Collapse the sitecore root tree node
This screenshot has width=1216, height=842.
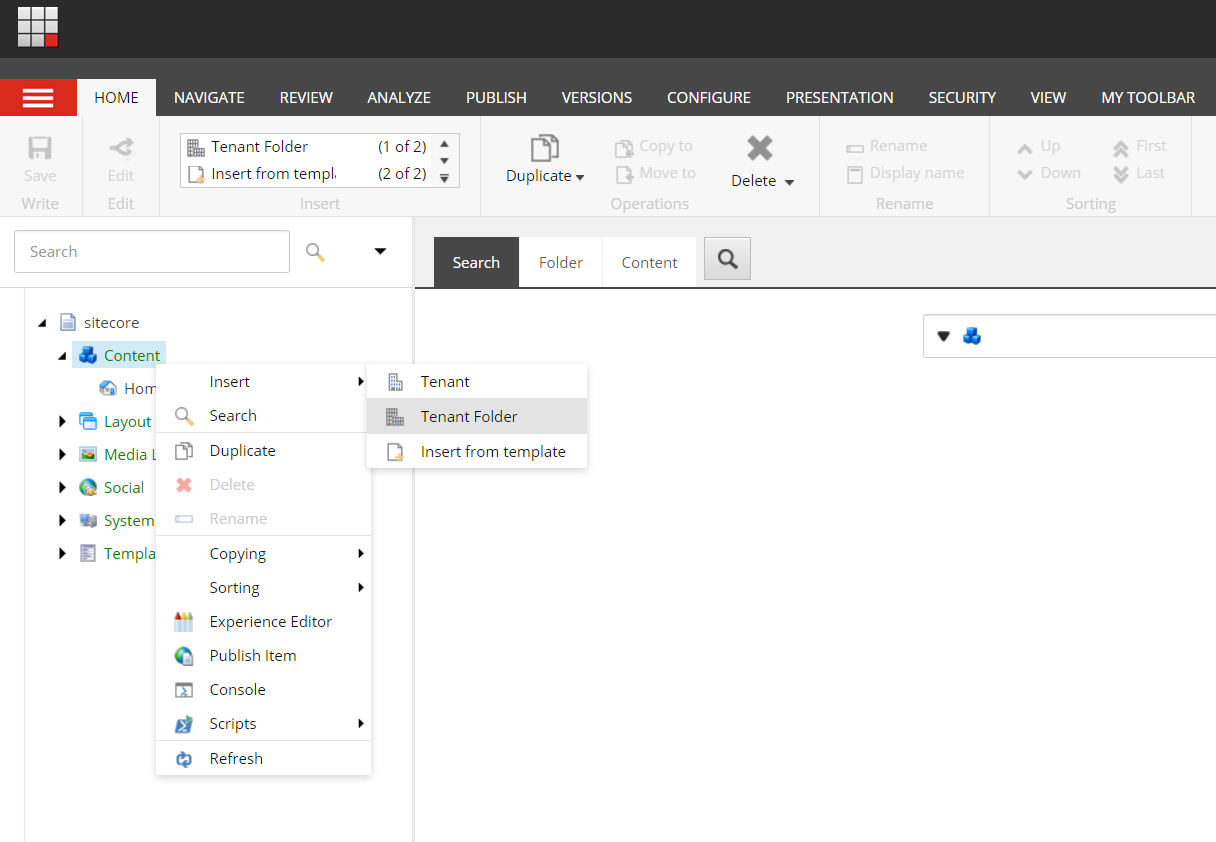point(42,323)
